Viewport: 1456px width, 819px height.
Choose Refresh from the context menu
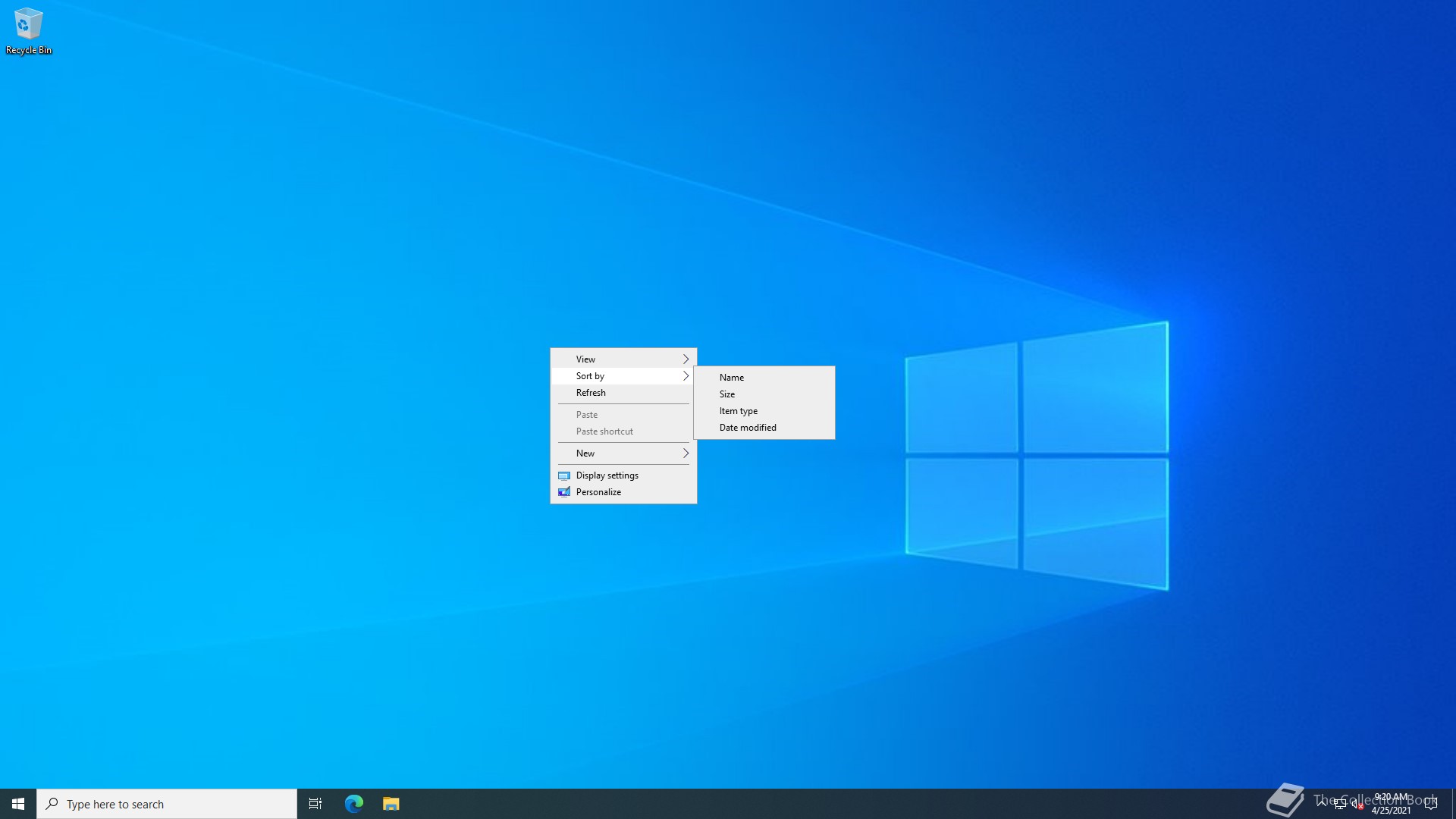click(x=623, y=393)
